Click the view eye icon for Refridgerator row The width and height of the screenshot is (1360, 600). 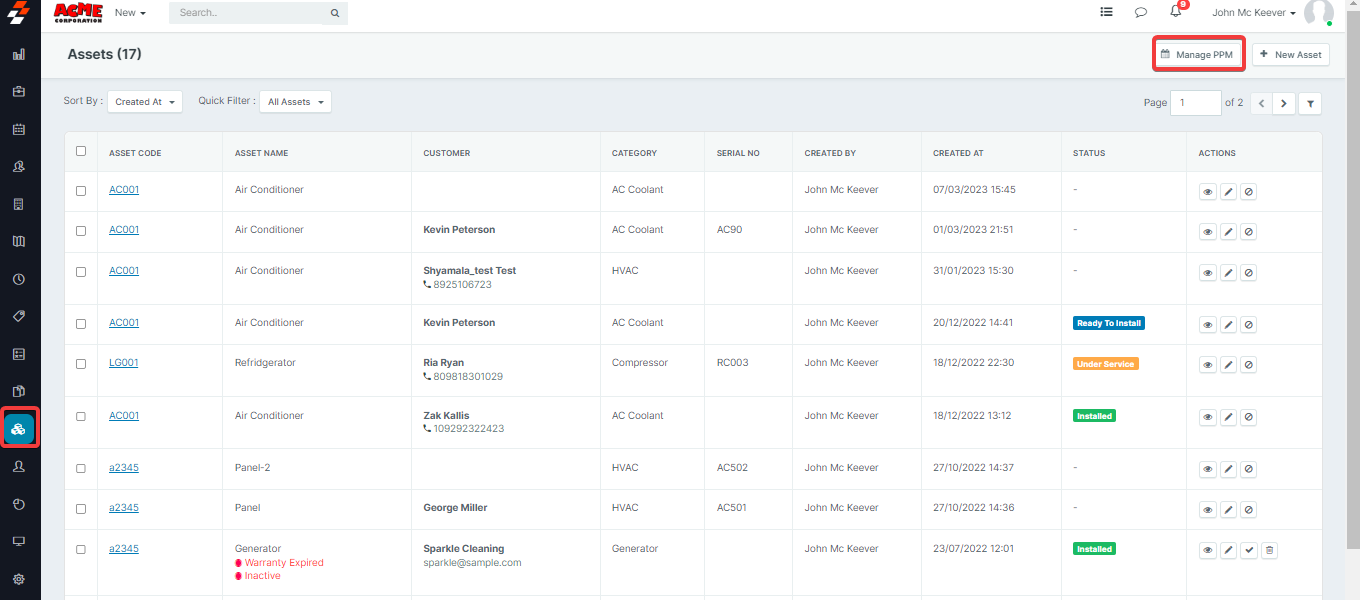pyautogui.click(x=1207, y=365)
